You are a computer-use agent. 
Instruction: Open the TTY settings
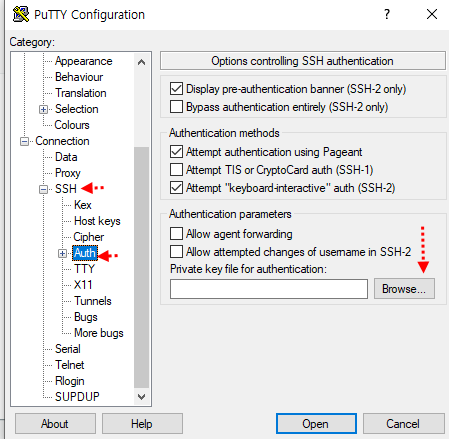coord(84,269)
